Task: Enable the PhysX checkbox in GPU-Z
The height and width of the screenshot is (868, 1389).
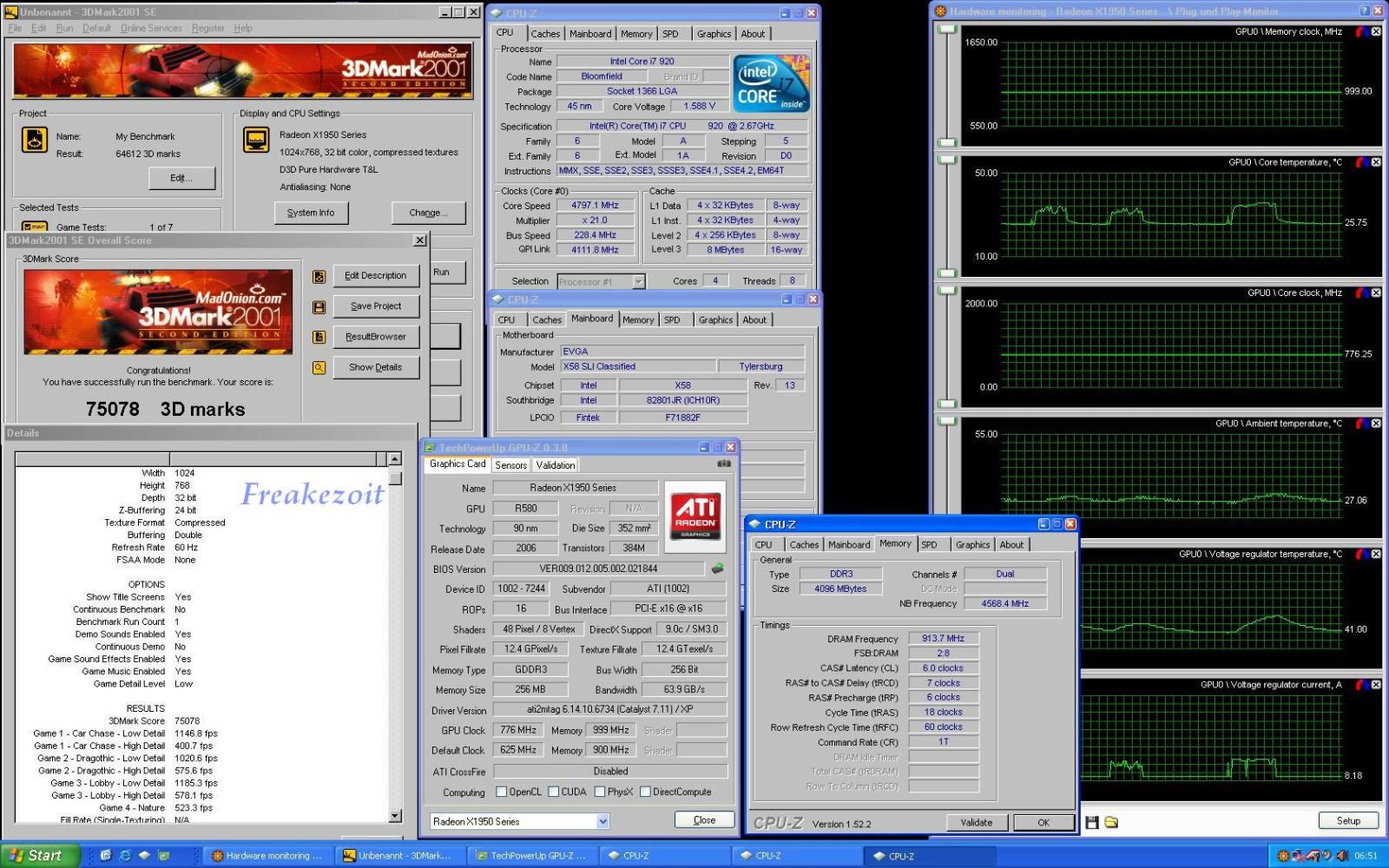Action: pos(600,792)
